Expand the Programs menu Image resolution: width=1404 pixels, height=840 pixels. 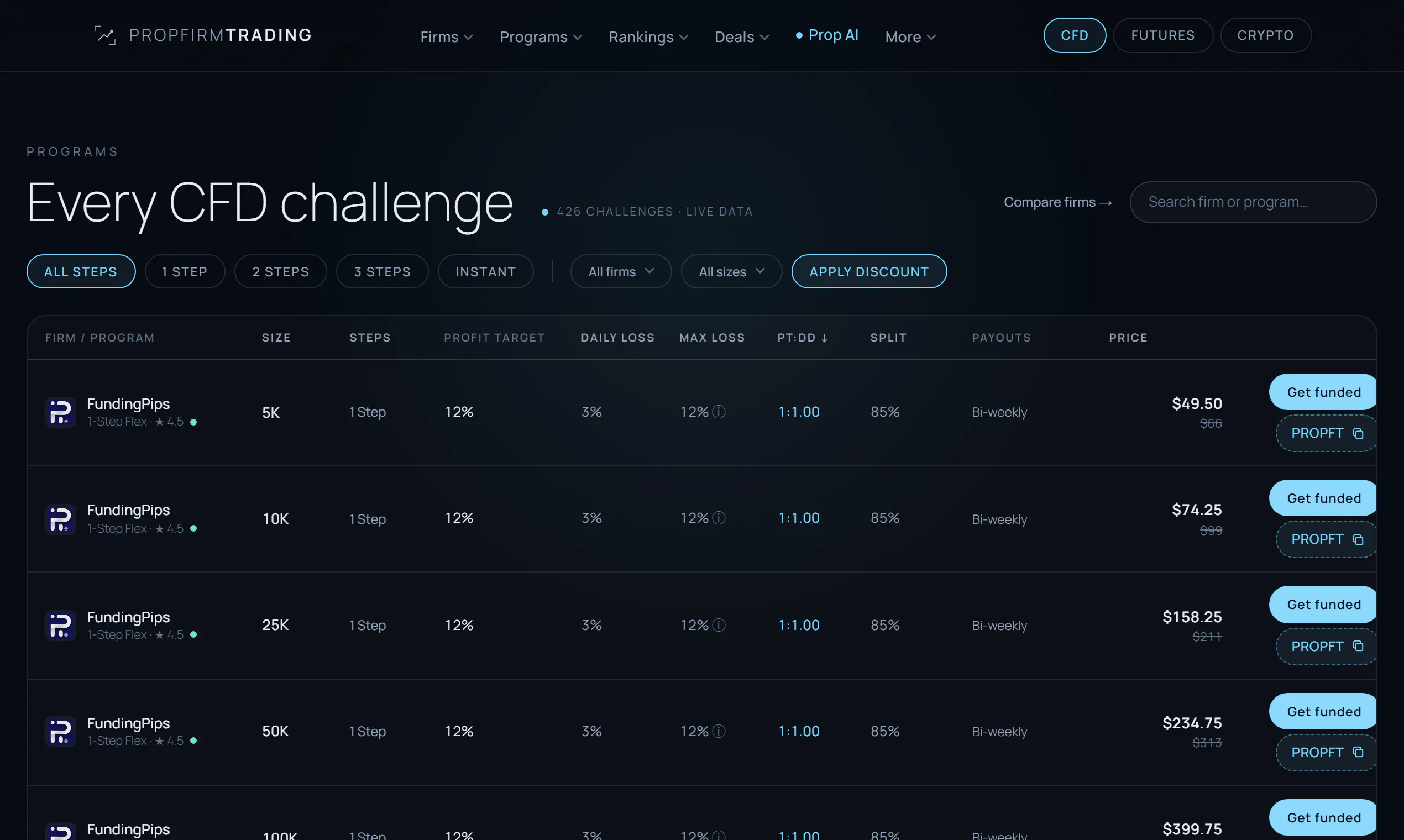pos(541,37)
